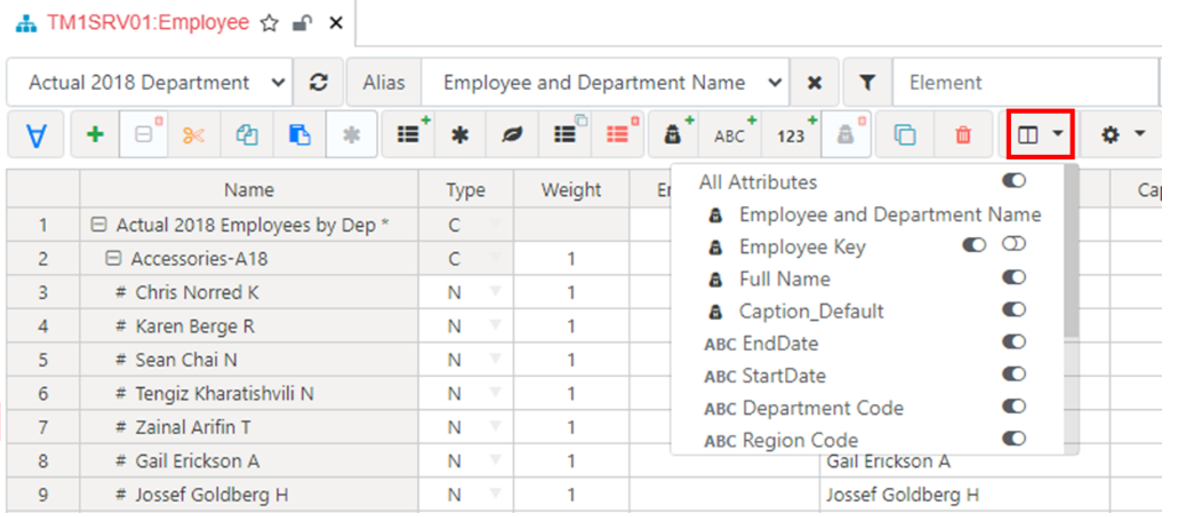This screenshot has height=517, width=1183.
Task: Paste elements with the blue clipboard icon
Action: [300, 135]
